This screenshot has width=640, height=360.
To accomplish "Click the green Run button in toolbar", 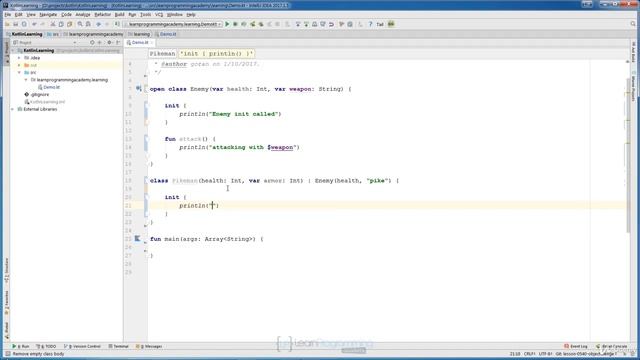I will click(x=227, y=24).
